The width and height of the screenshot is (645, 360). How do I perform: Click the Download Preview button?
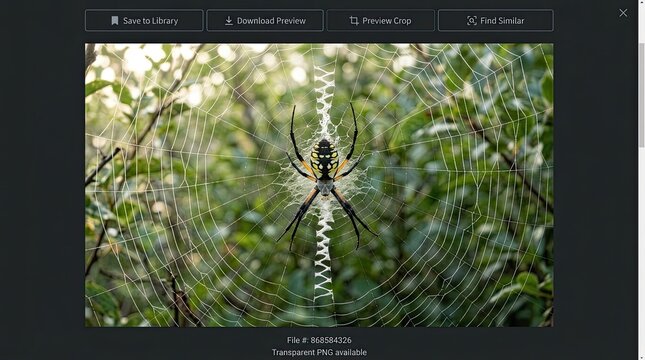point(265,21)
